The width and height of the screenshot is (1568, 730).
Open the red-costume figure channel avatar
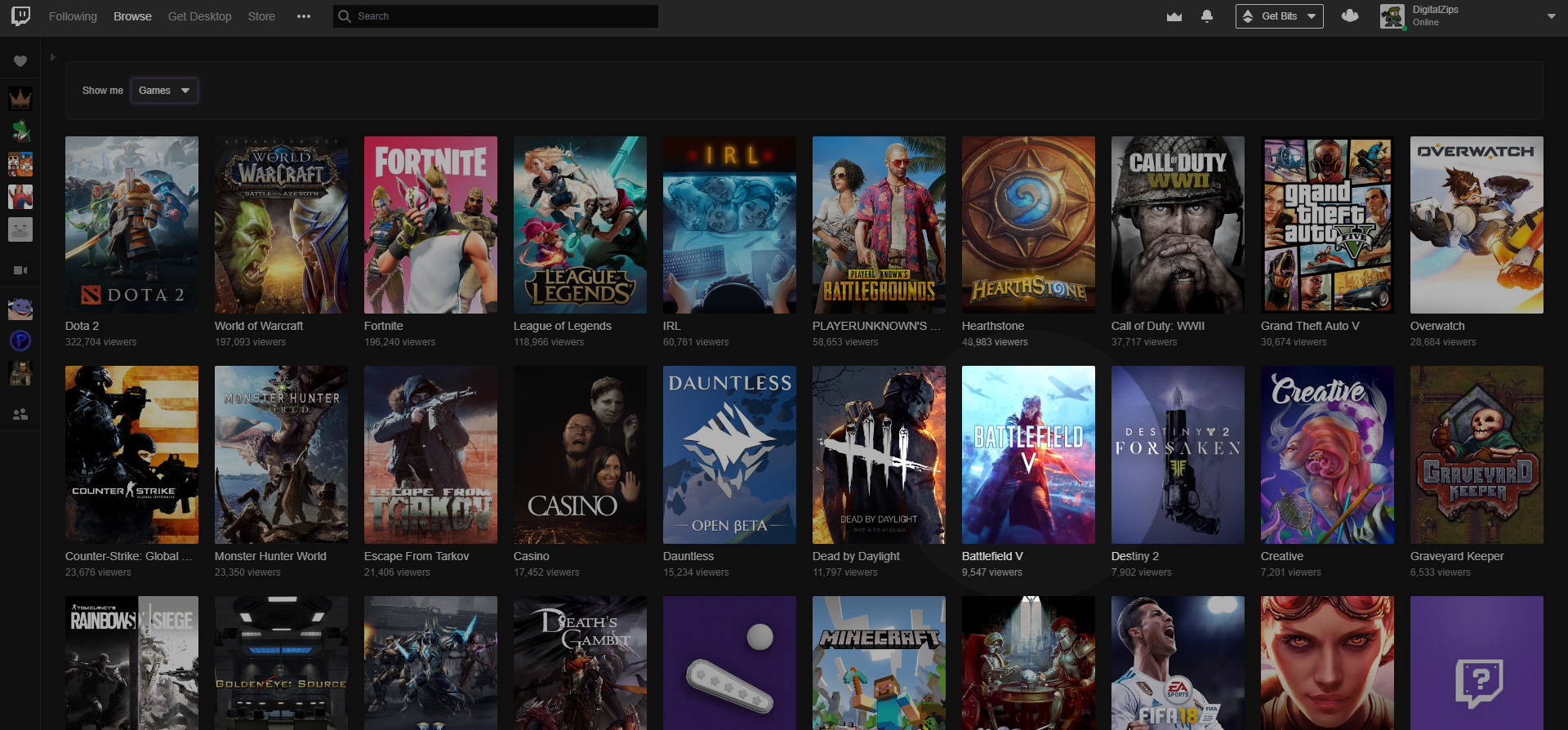coord(20,197)
